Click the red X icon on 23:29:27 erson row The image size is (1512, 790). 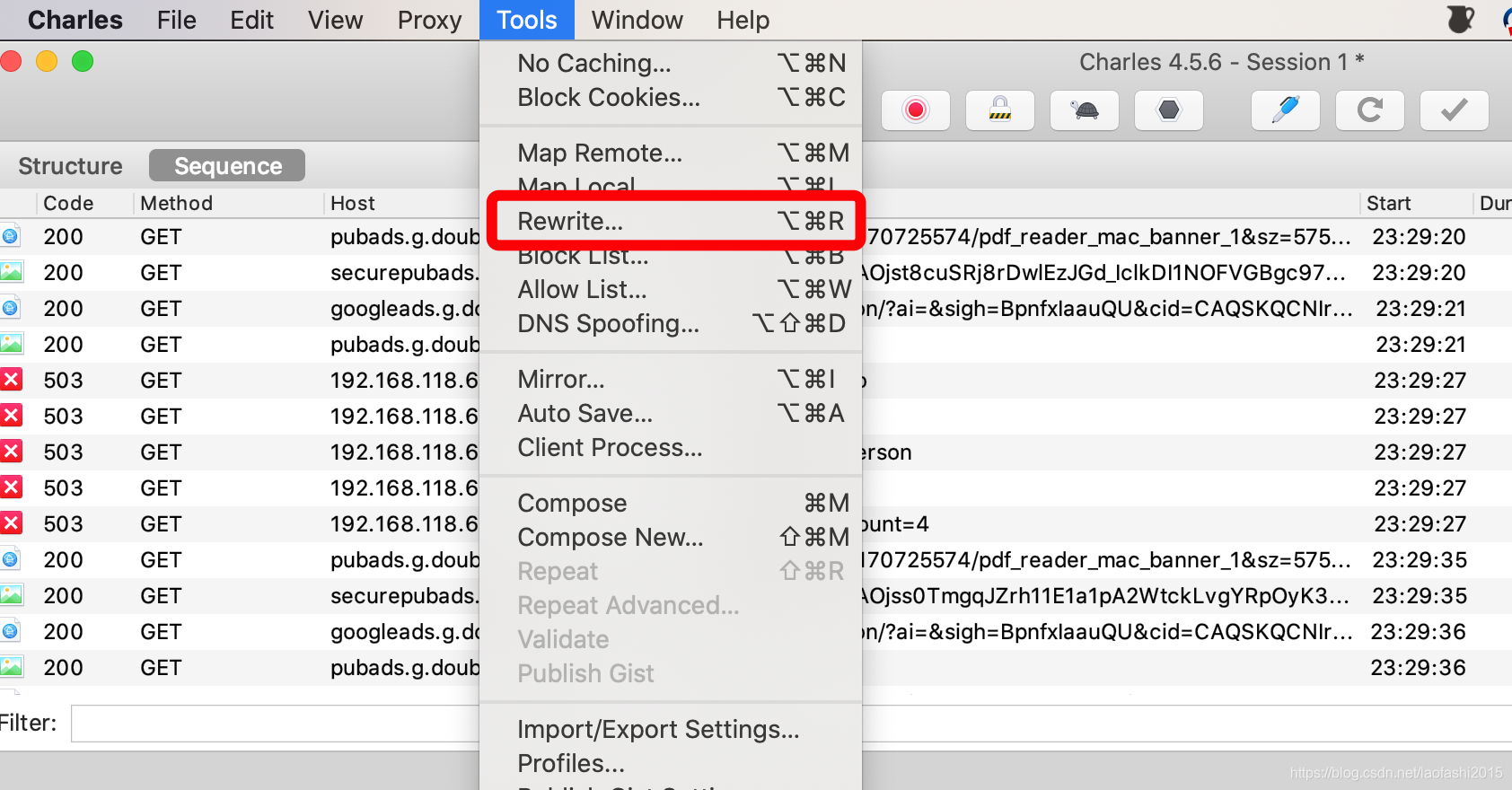11,452
